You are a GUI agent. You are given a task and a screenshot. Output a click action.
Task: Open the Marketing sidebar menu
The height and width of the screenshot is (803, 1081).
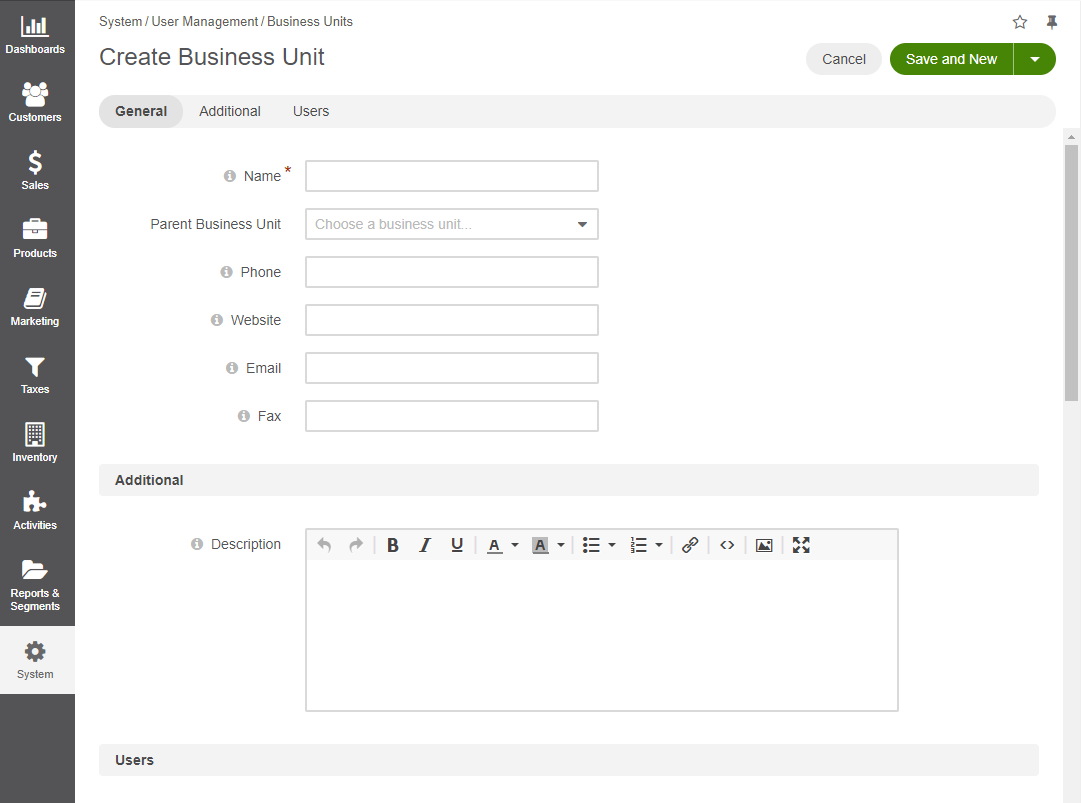coord(35,307)
